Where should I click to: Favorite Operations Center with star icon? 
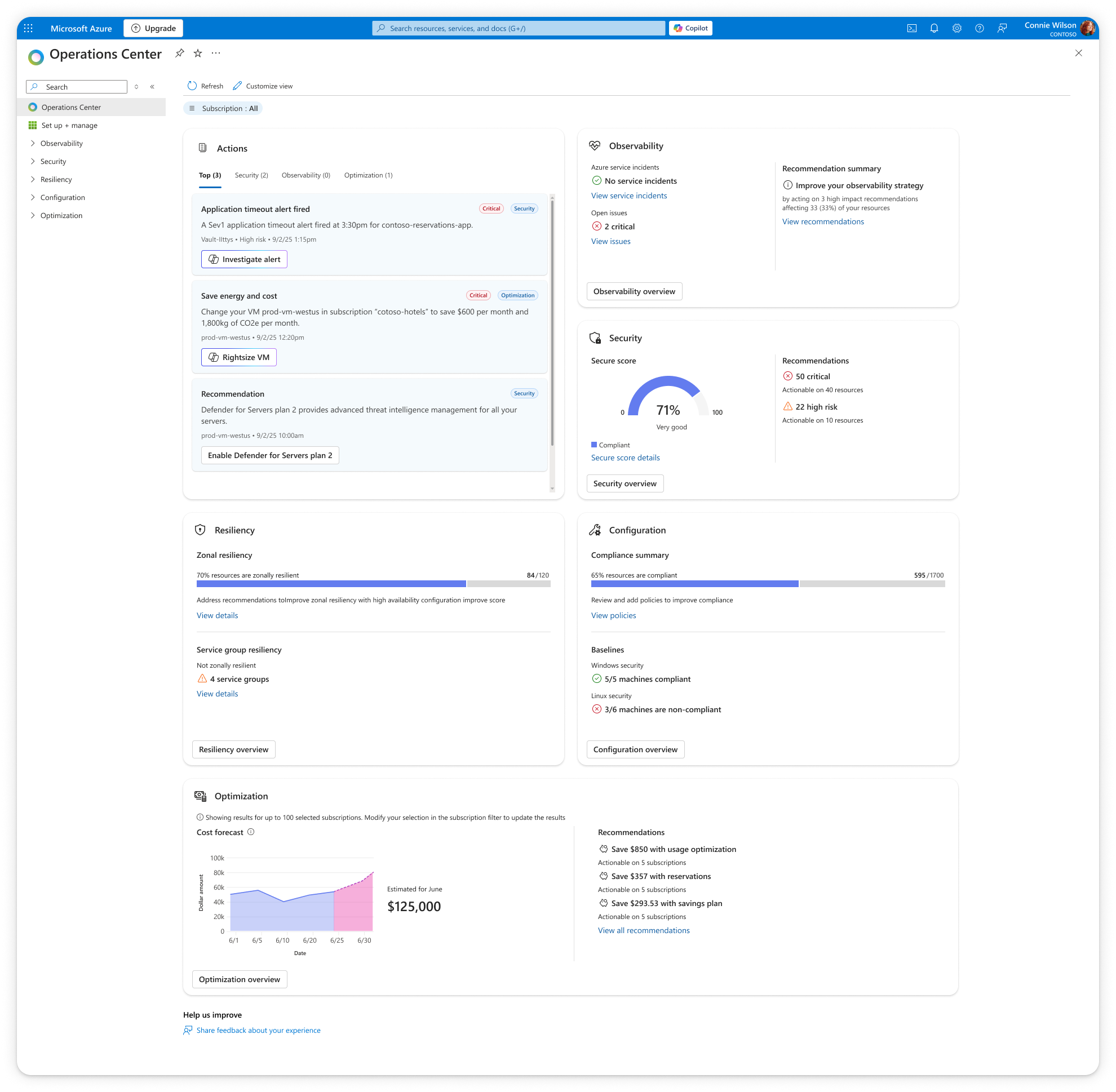click(198, 54)
